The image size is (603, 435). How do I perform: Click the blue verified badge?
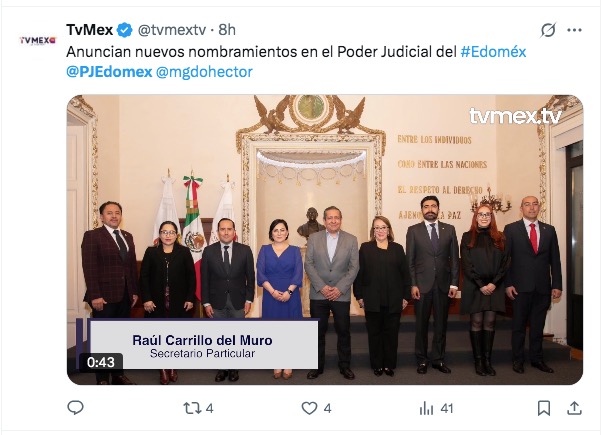(x=125, y=30)
